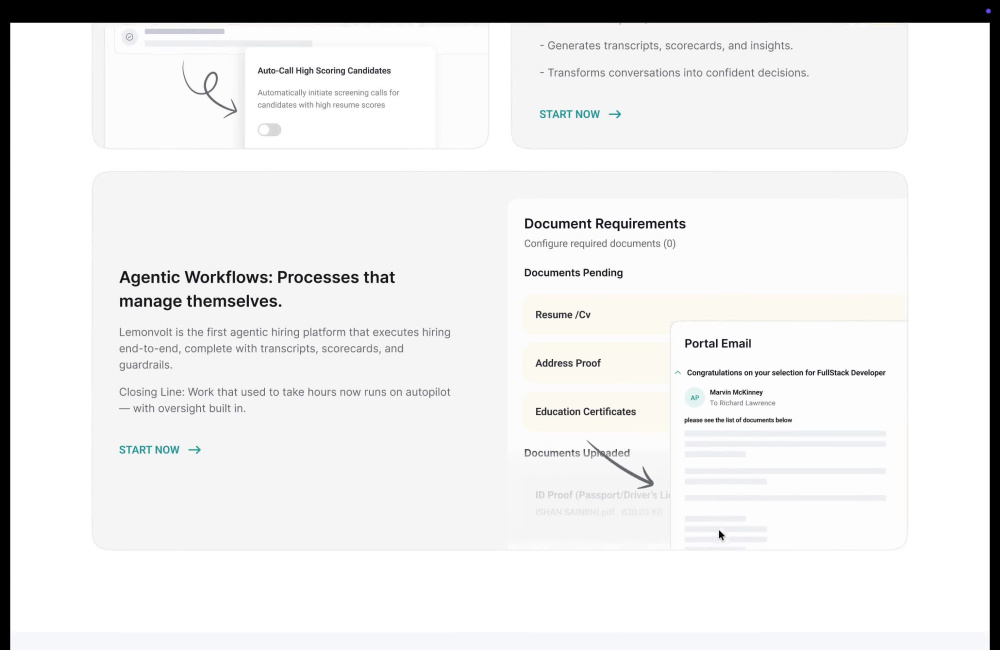This screenshot has height=650, width=1000.
Task: Click the arrow icon beside Agentic Workflows START NOW
Action: pyautogui.click(x=195, y=450)
